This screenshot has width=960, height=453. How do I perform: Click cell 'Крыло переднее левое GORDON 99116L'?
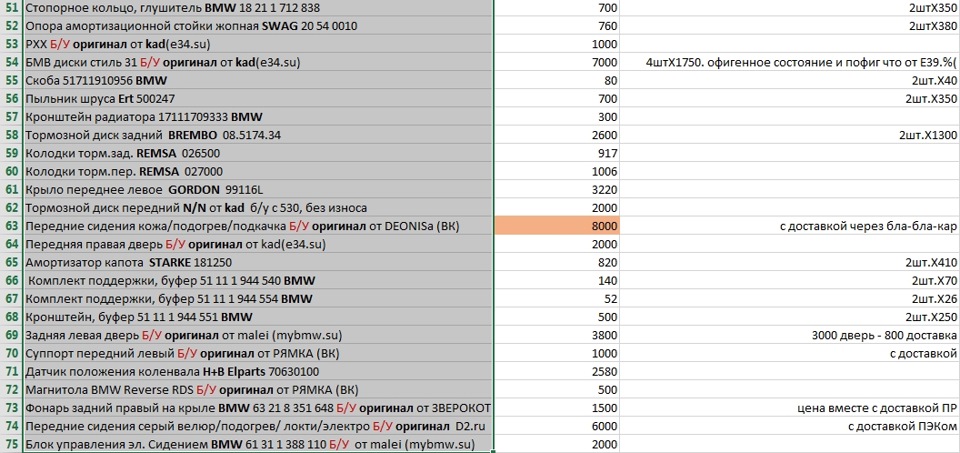coord(258,190)
